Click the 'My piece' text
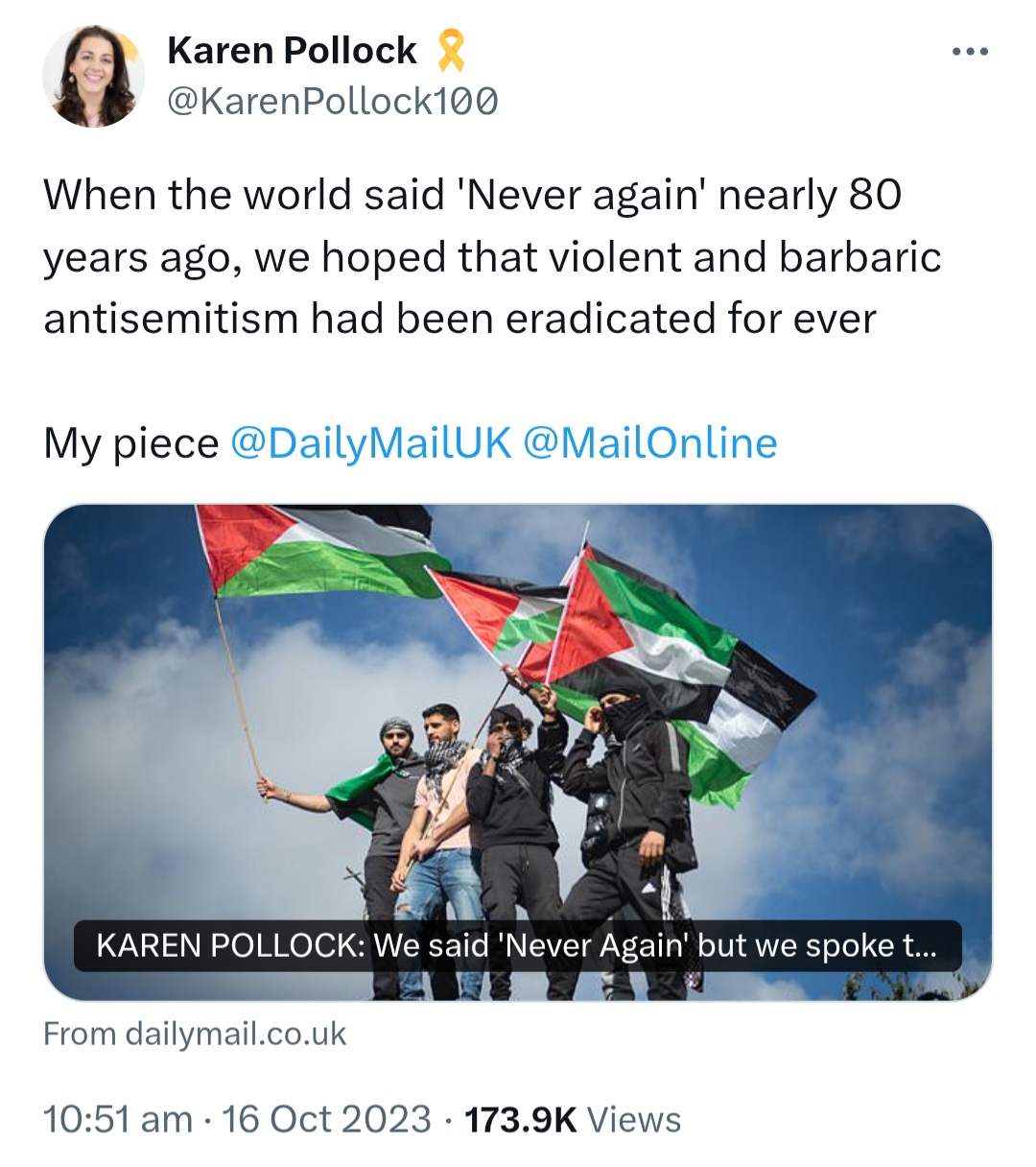This screenshot has height=1167, width=1036. pyautogui.click(x=131, y=442)
